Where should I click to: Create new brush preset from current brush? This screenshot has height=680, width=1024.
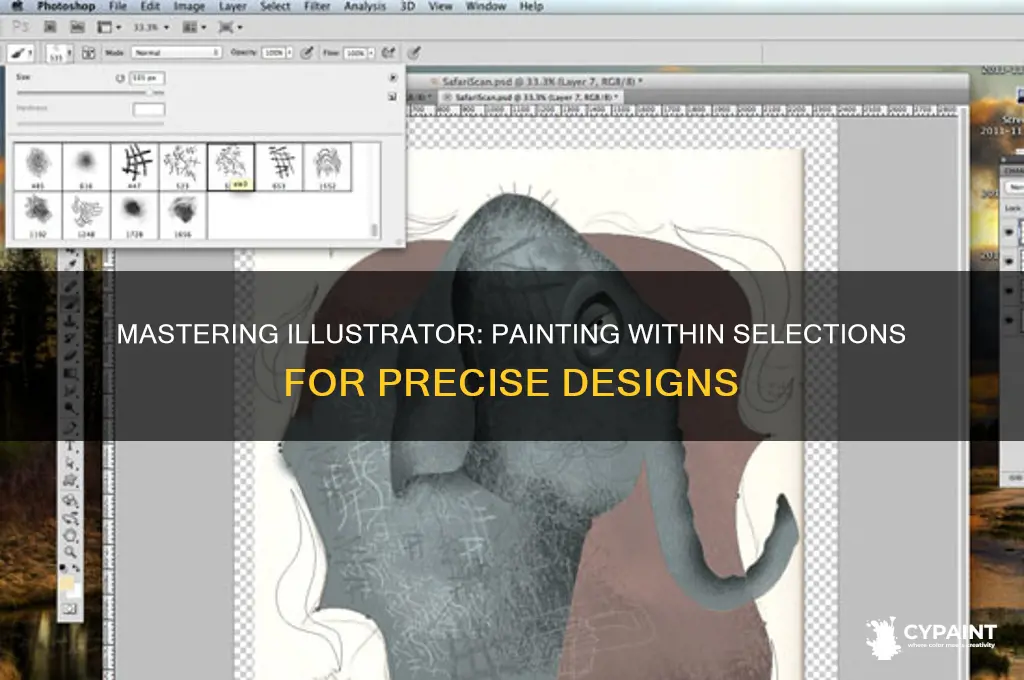coord(392,96)
